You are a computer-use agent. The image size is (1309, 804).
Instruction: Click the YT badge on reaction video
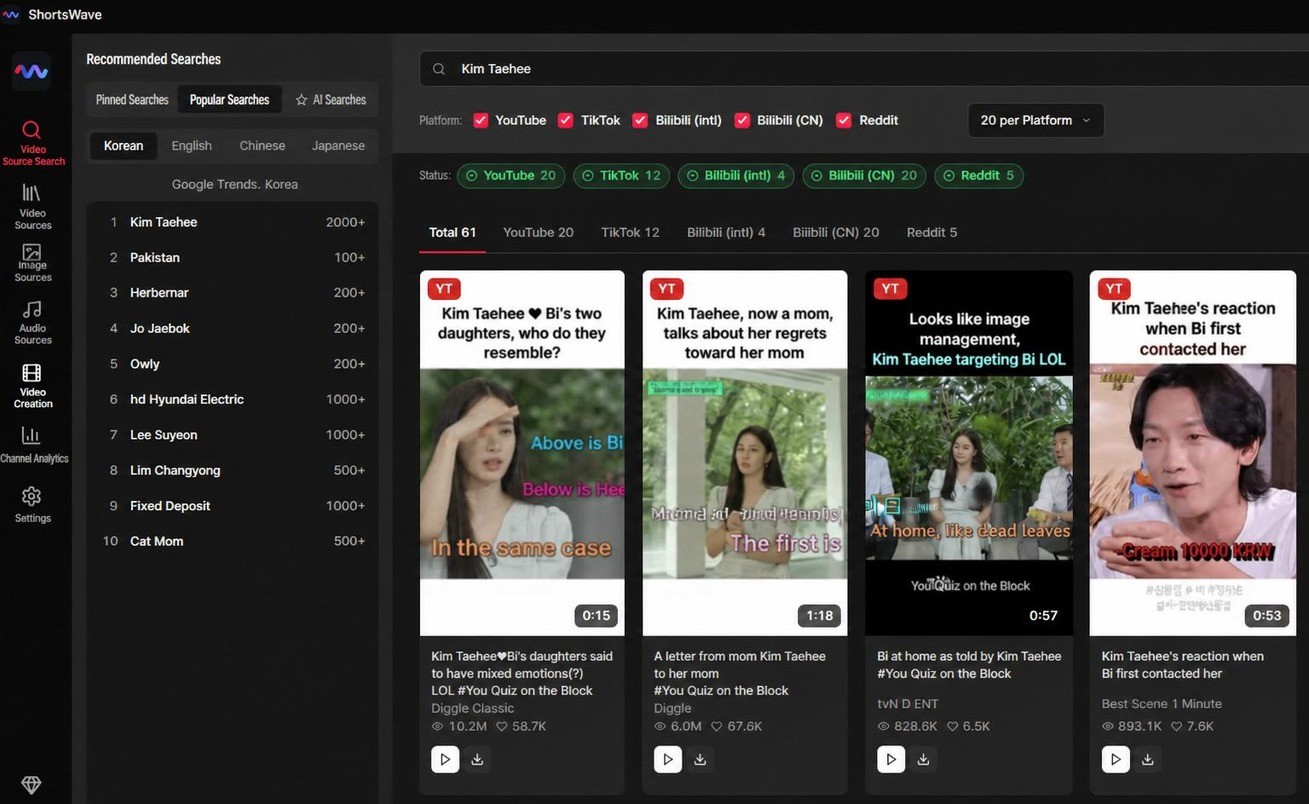click(1114, 288)
